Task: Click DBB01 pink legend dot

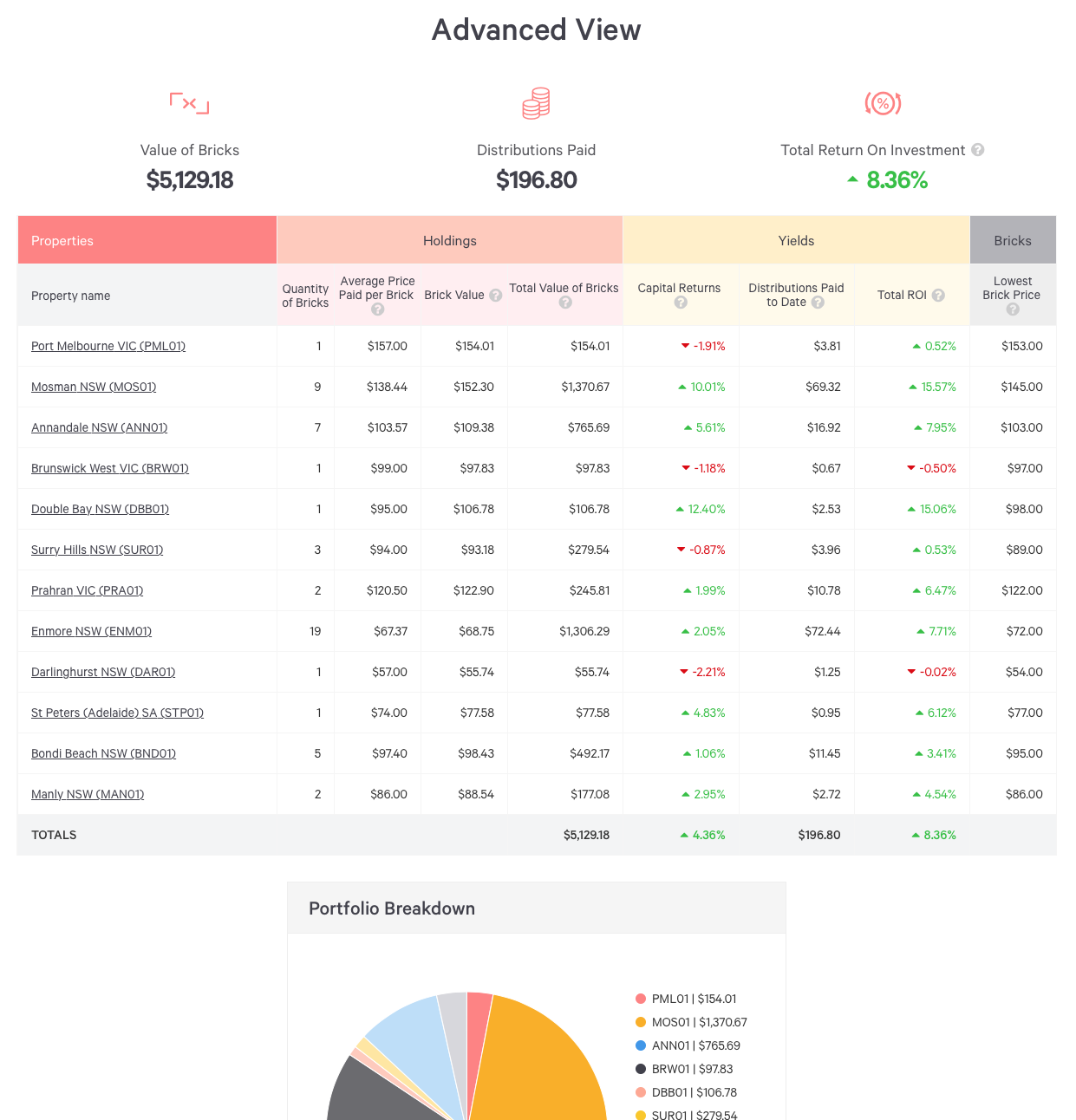Action: (641, 1092)
